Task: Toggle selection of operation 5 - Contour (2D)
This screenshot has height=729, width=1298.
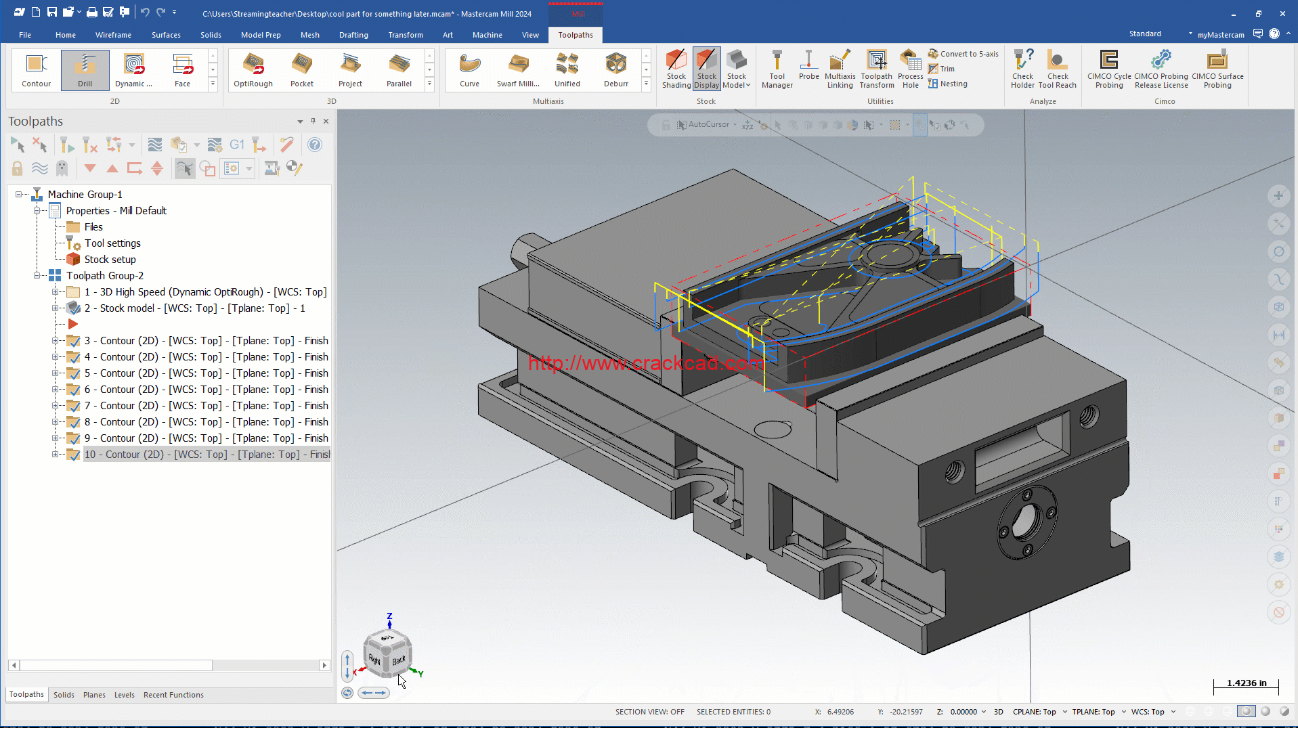Action: click(x=73, y=373)
